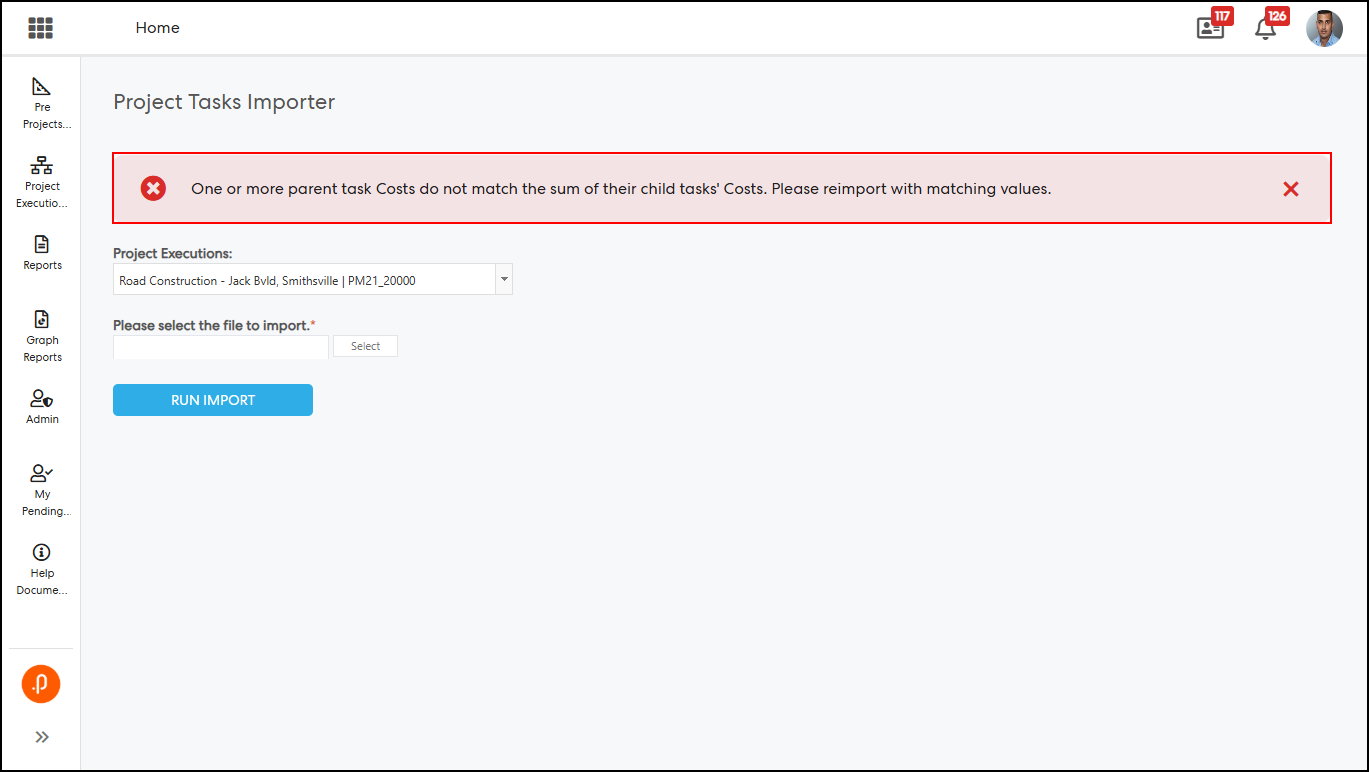Click the Select file button
1369x772 pixels.
[365, 346]
